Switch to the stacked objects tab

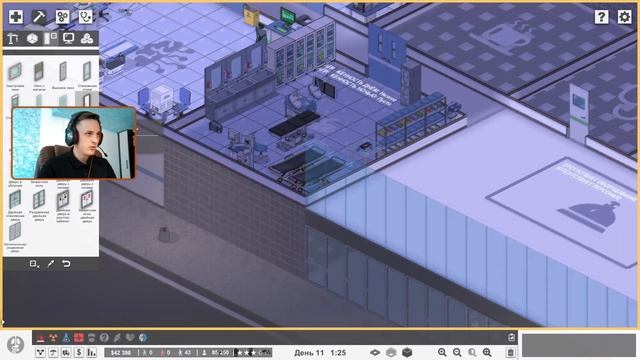click(x=87, y=39)
